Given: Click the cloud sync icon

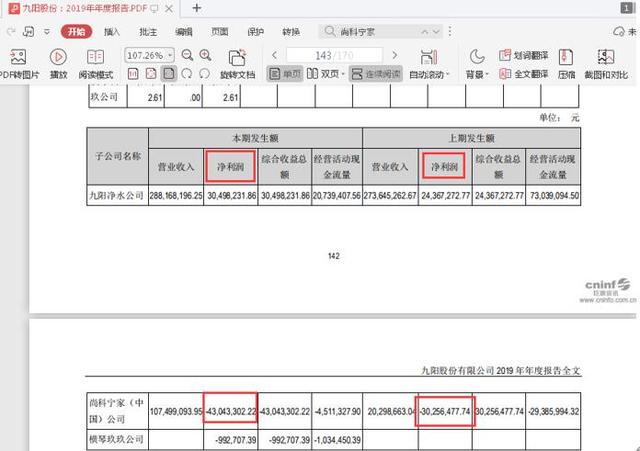Looking at the screenshot, I should point(619,31).
